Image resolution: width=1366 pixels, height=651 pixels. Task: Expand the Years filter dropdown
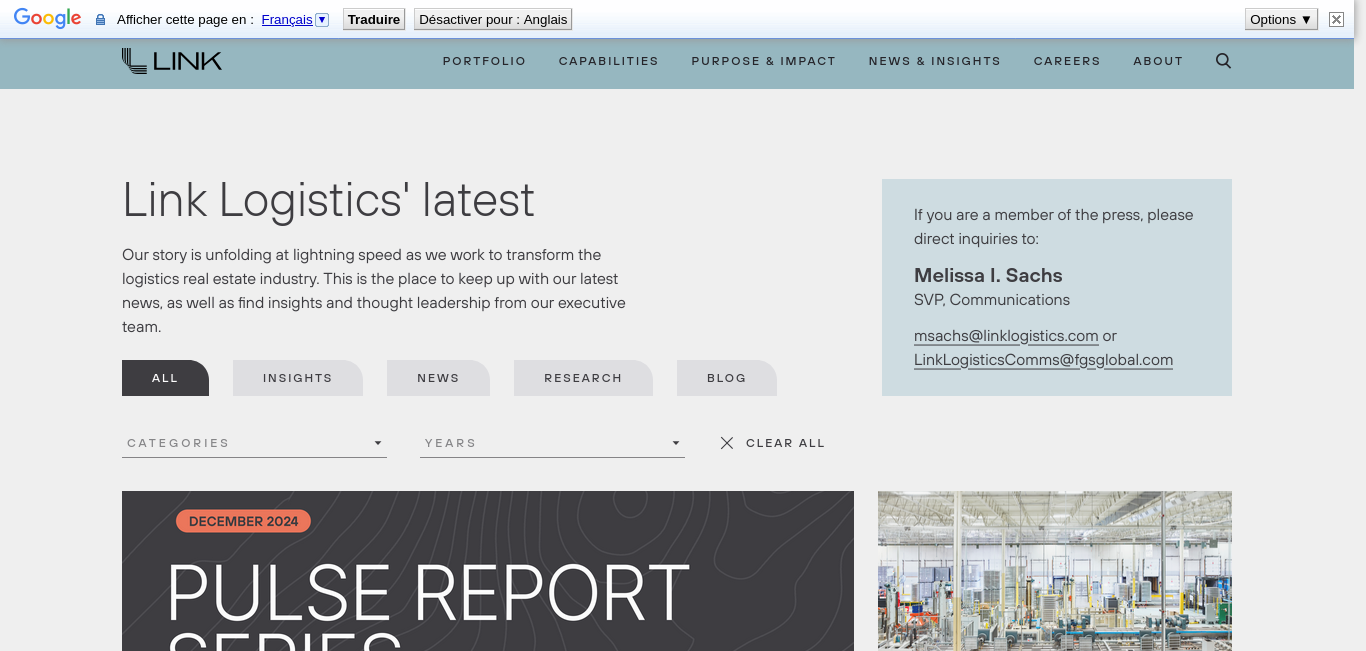(x=552, y=443)
